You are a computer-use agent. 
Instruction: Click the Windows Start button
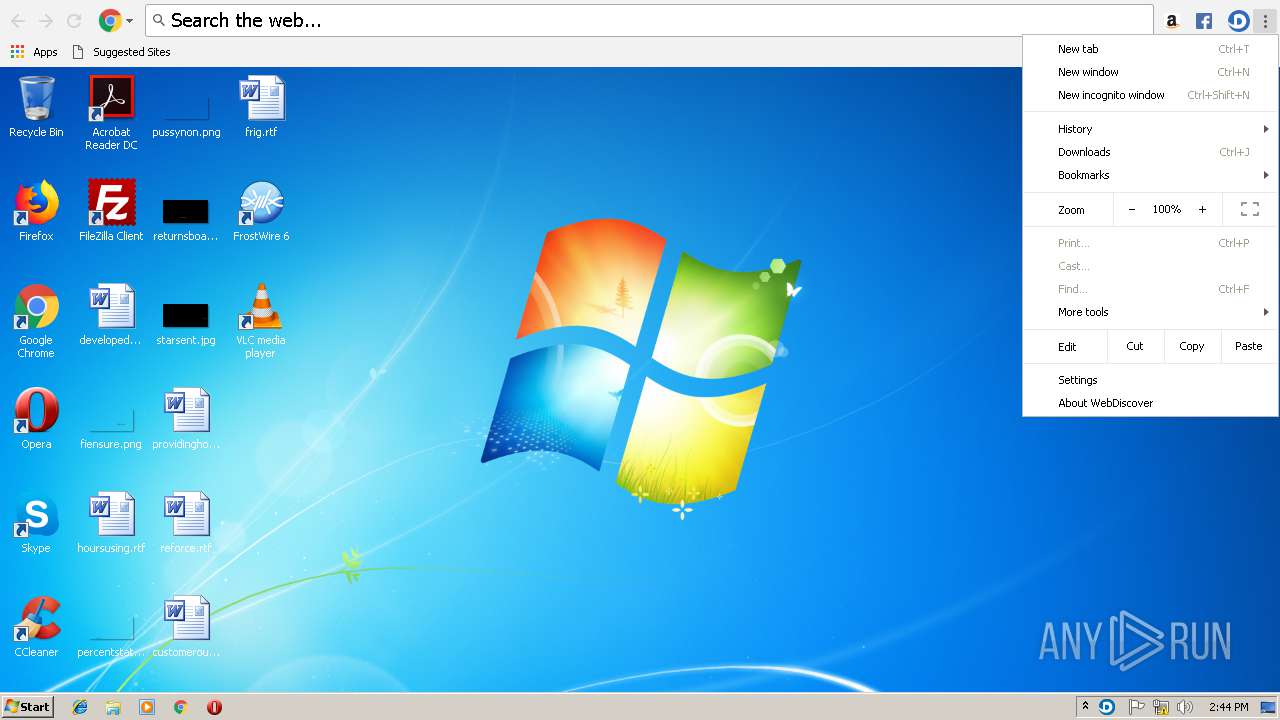pyautogui.click(x=27, y=706)
